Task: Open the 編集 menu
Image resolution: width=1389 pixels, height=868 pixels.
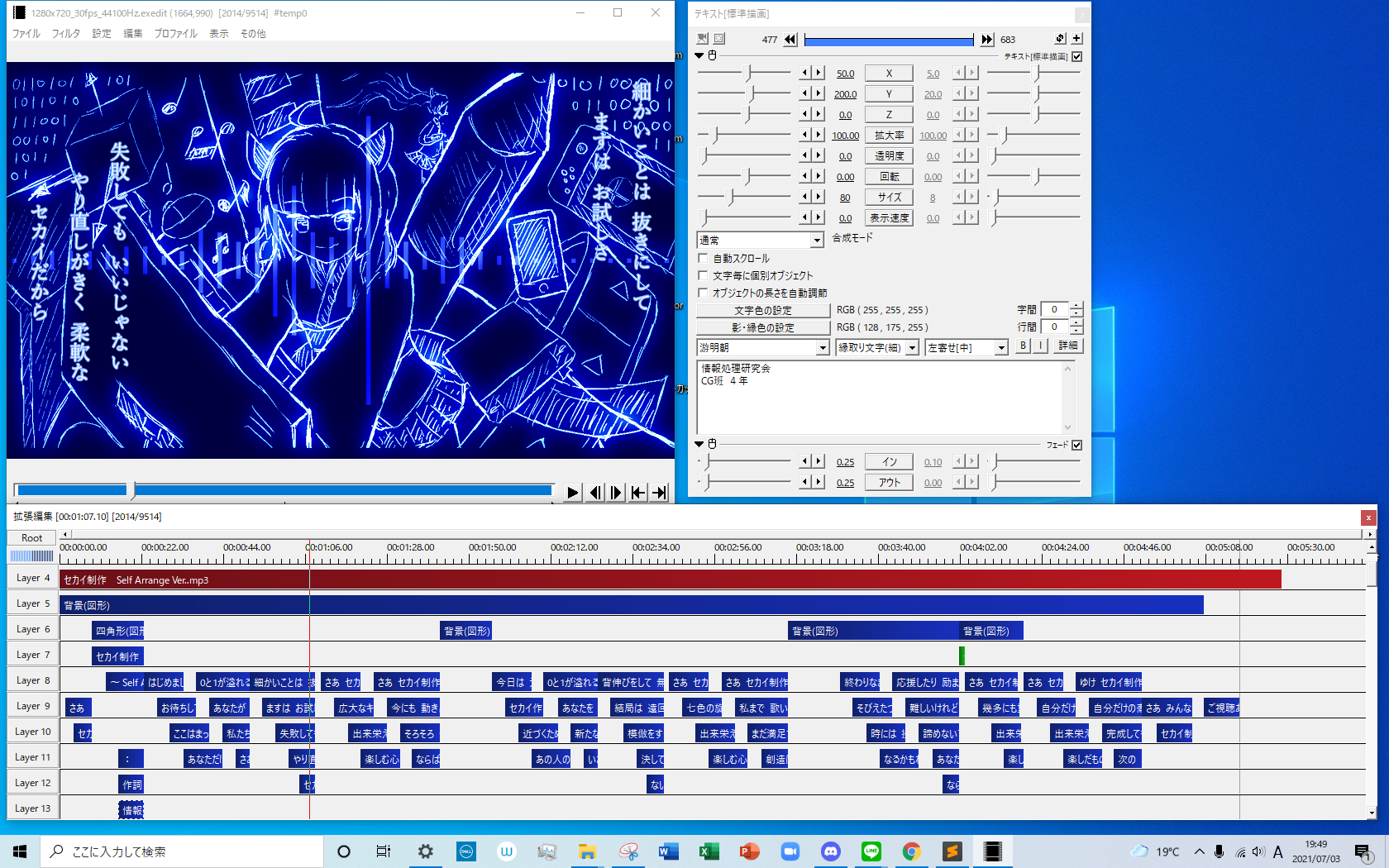Action: tap(133, 34)
